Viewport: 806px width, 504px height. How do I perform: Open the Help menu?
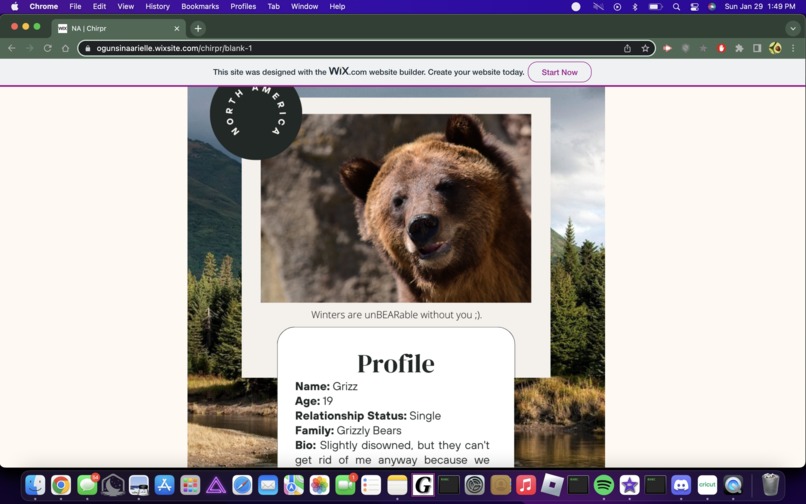coord(337,7)
